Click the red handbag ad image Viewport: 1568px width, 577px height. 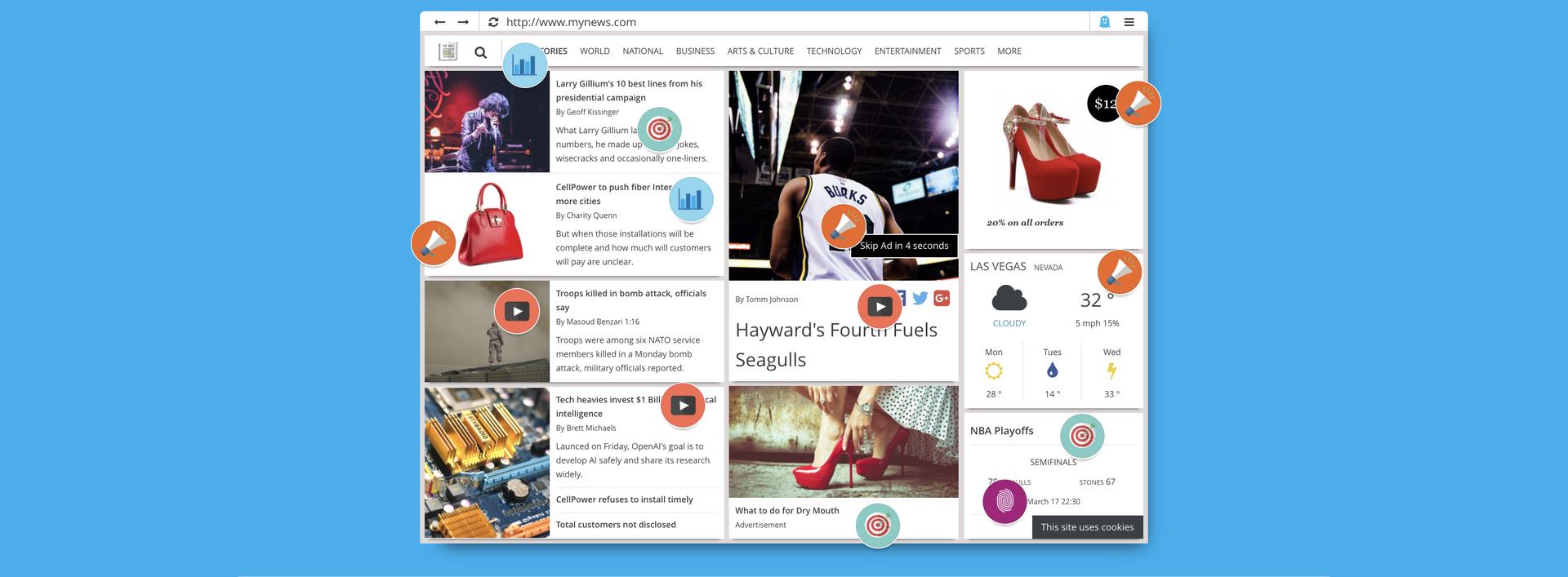pos(492,224)
